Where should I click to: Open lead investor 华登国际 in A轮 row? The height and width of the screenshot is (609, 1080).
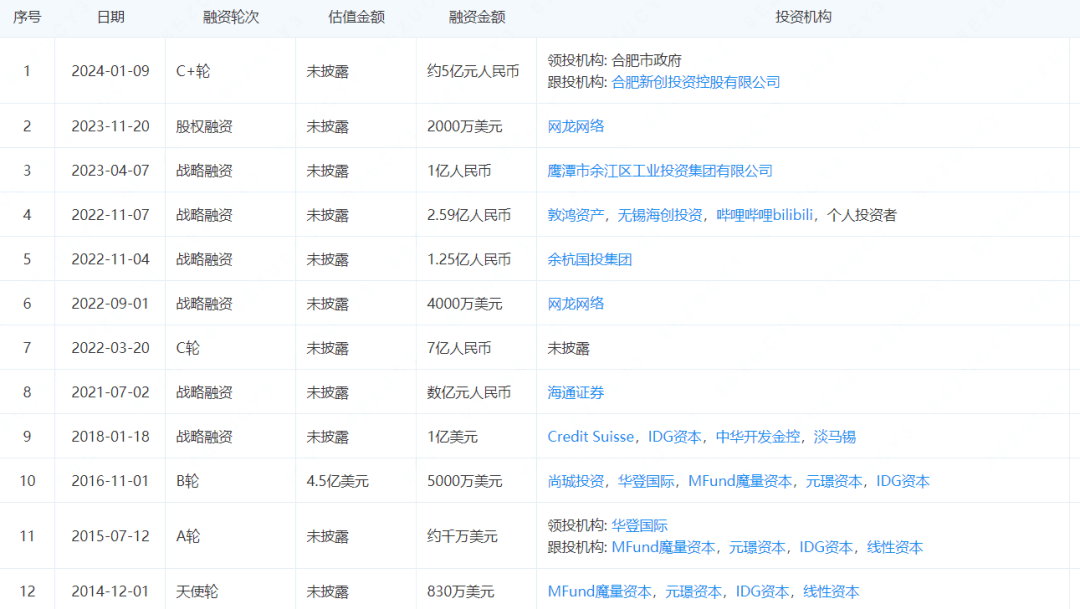pos(640,525)
